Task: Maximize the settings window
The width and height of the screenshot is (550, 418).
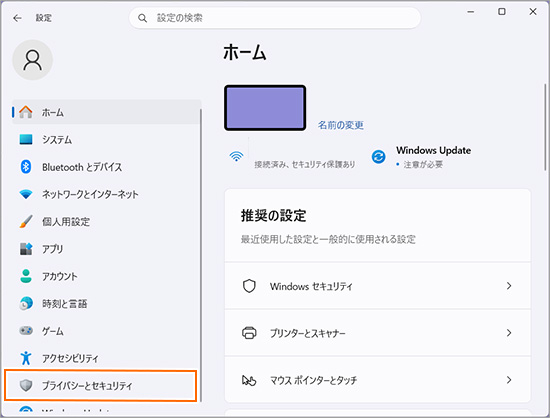Action: (x=502, y=12)
